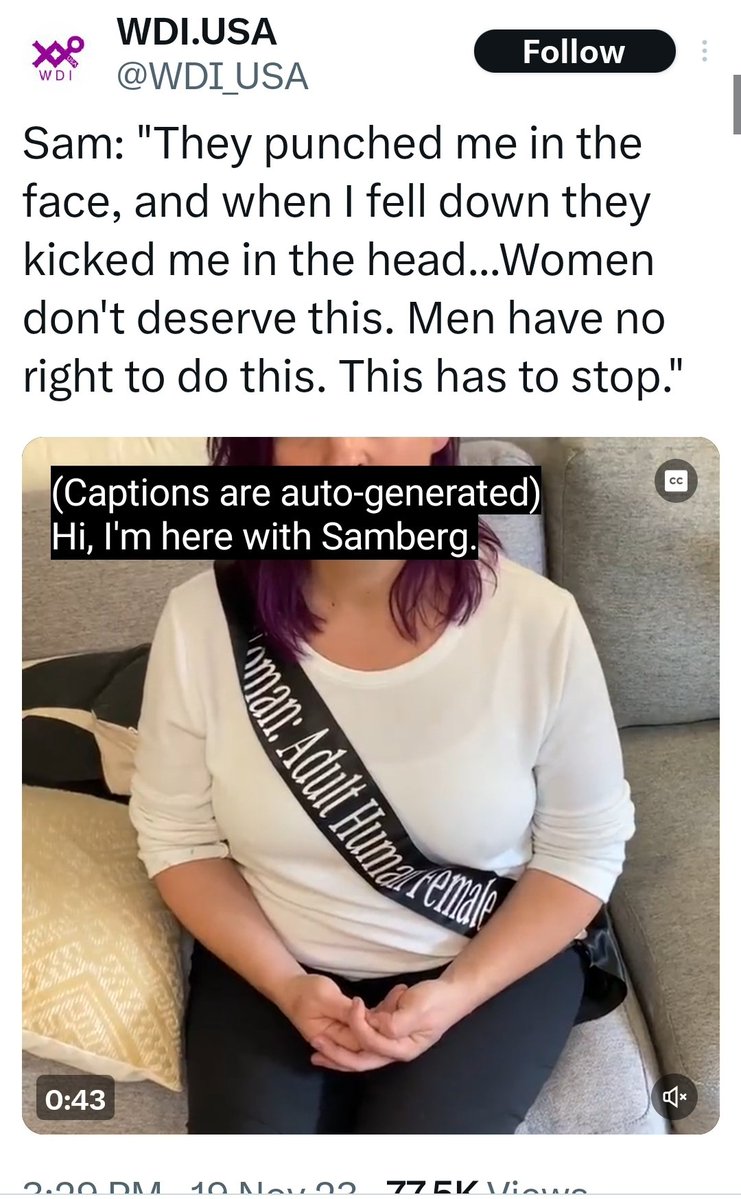This screenshot has width=741, height=1199.
Task: Open the cut-off tweet time link
Action: point(92,1188)
